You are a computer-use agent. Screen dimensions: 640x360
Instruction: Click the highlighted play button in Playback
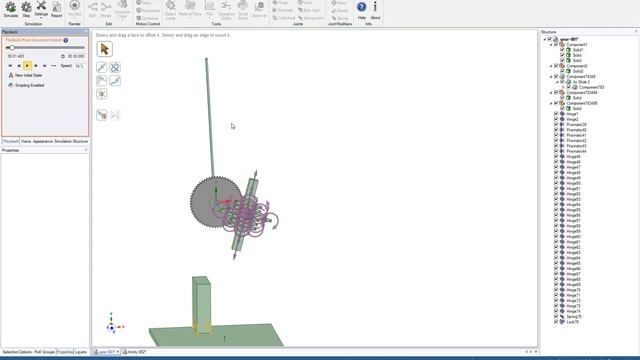(x=27, y=66)
